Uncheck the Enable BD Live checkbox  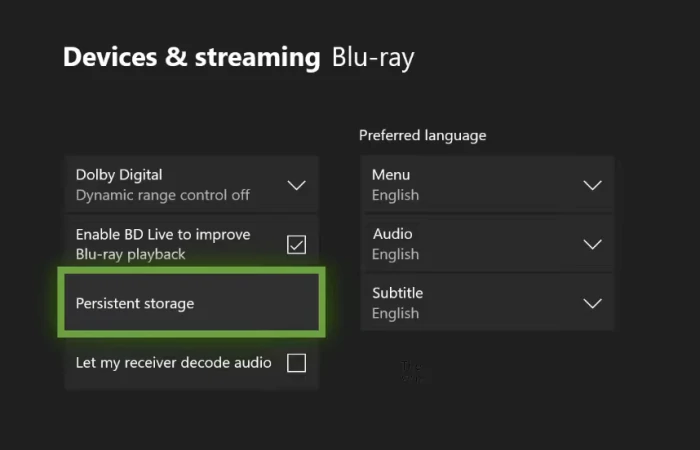(x=296, y=244)
